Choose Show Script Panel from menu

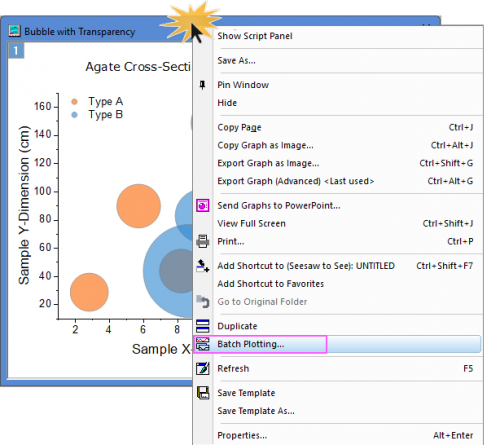click(x=255, y=36)
